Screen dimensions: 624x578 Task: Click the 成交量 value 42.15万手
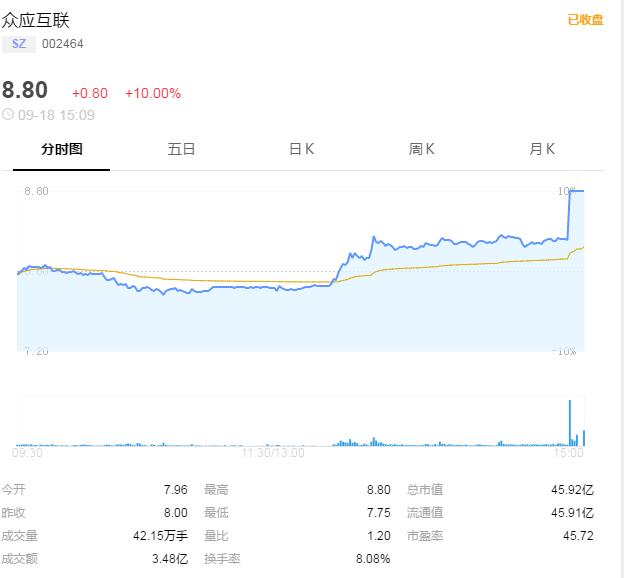tap(160, 536)
